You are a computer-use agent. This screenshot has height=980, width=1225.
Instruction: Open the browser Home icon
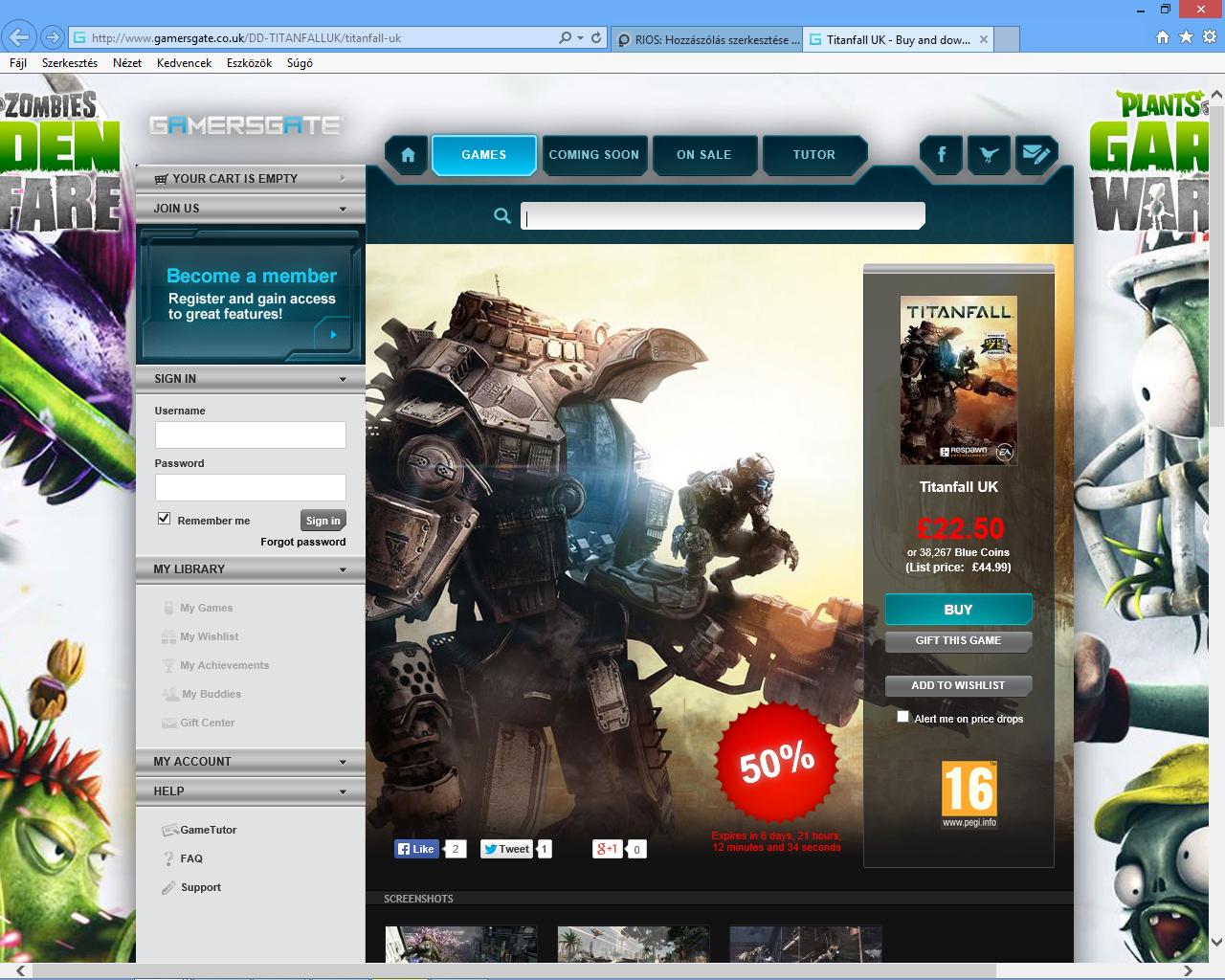(1163, 37)
